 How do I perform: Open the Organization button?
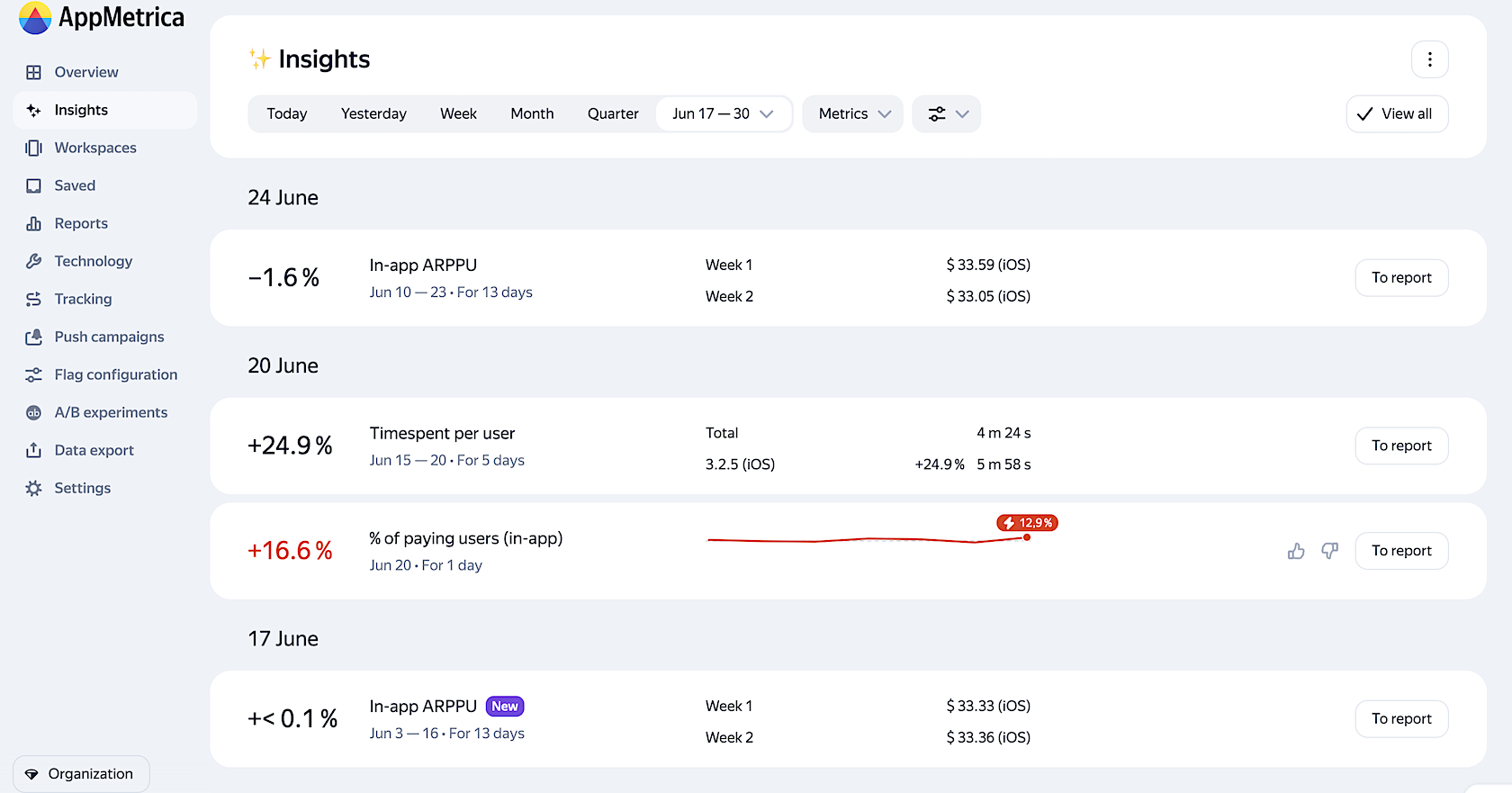click(x=81, y=774)
